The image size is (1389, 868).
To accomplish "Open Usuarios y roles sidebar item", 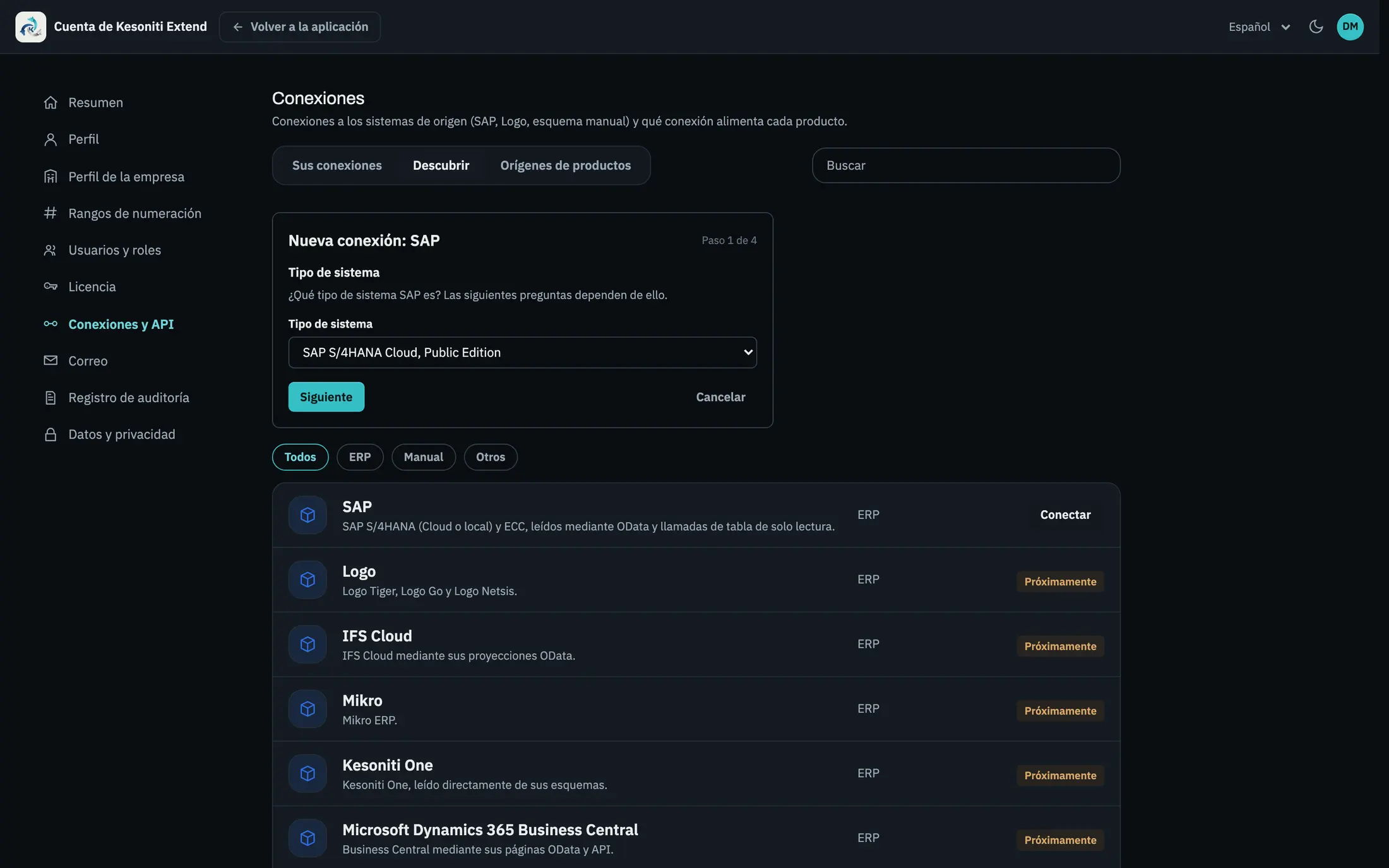I will click(x=114, y=250).
